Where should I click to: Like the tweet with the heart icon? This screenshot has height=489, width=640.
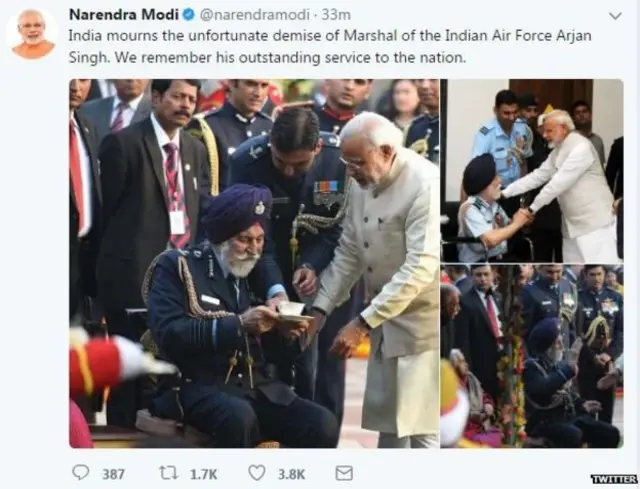coord(257,473)
